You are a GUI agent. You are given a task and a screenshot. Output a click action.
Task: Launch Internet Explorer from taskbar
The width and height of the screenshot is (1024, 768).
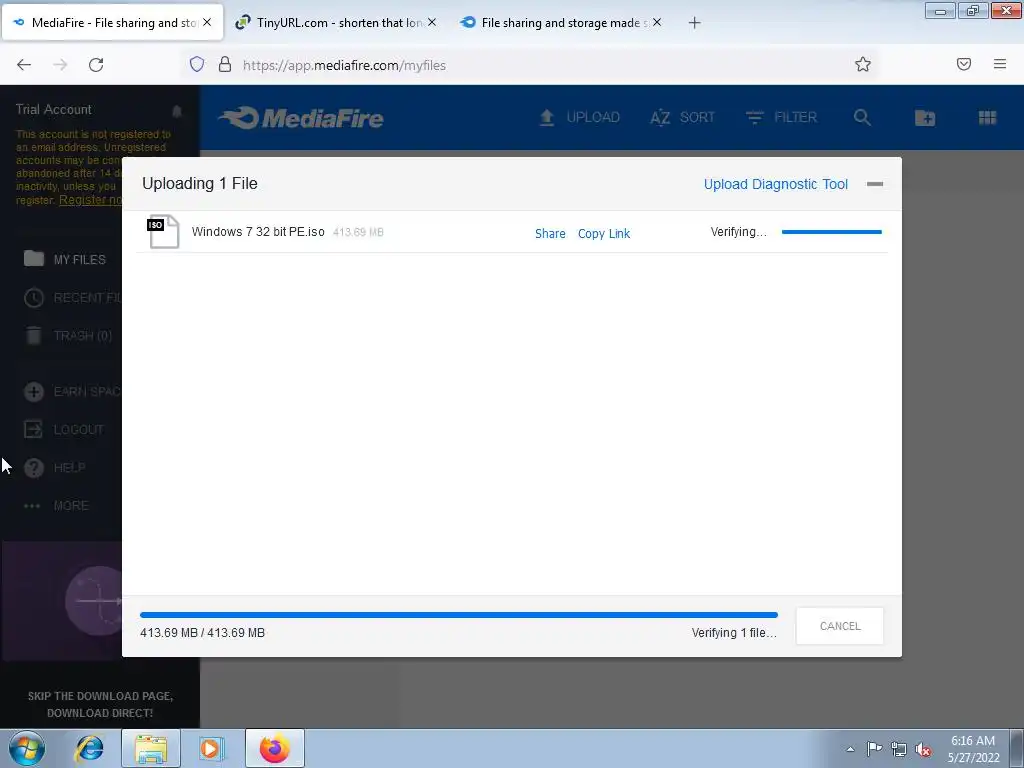pos(89,748)
